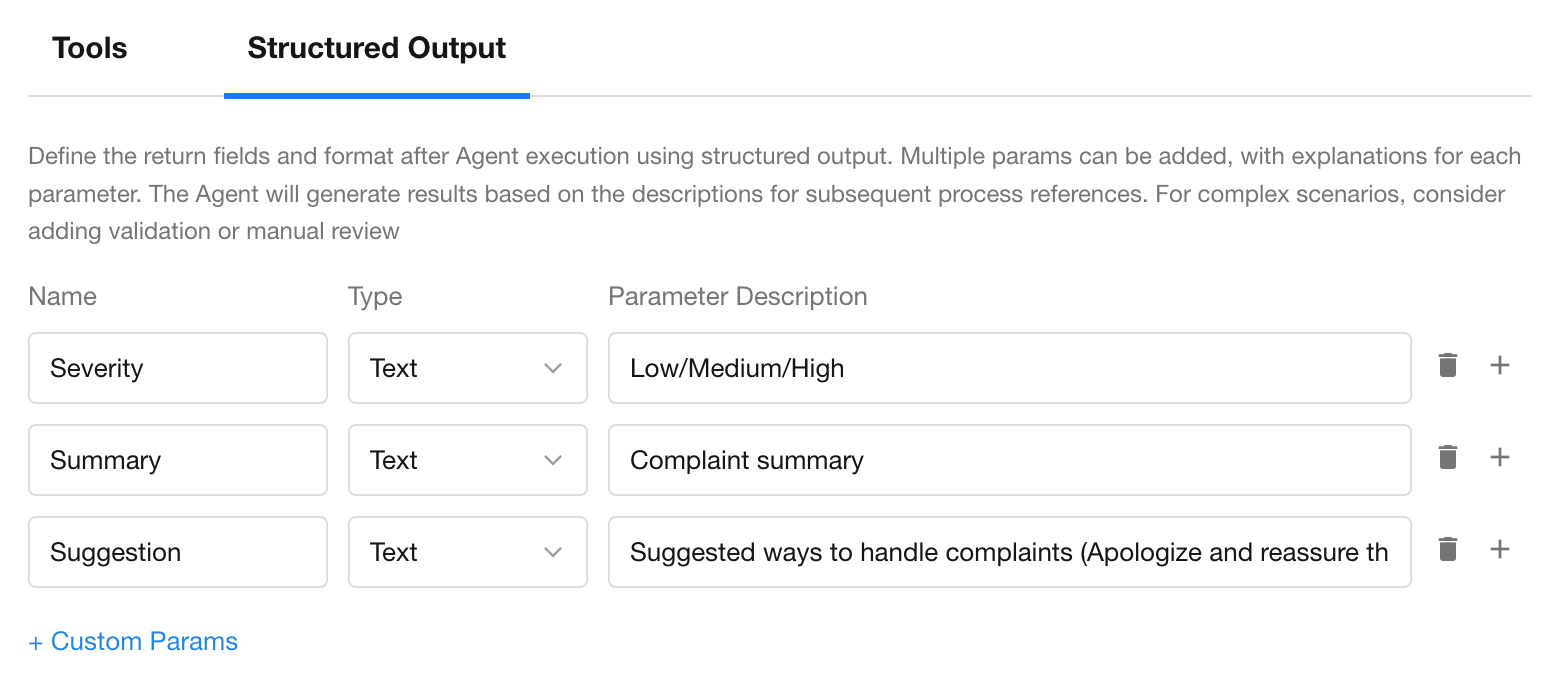Viewport: 1558px width, 680px height.
Task: Delete the Severity parameter row
Action: (1447, 366)
